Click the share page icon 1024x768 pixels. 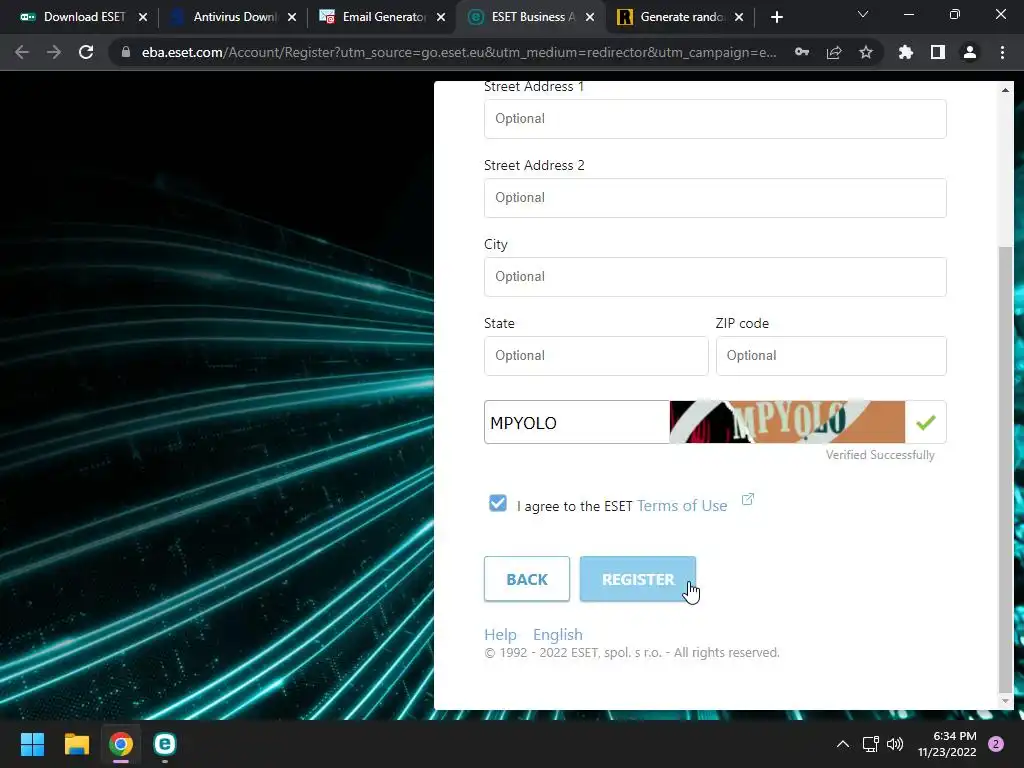(834, 52)
